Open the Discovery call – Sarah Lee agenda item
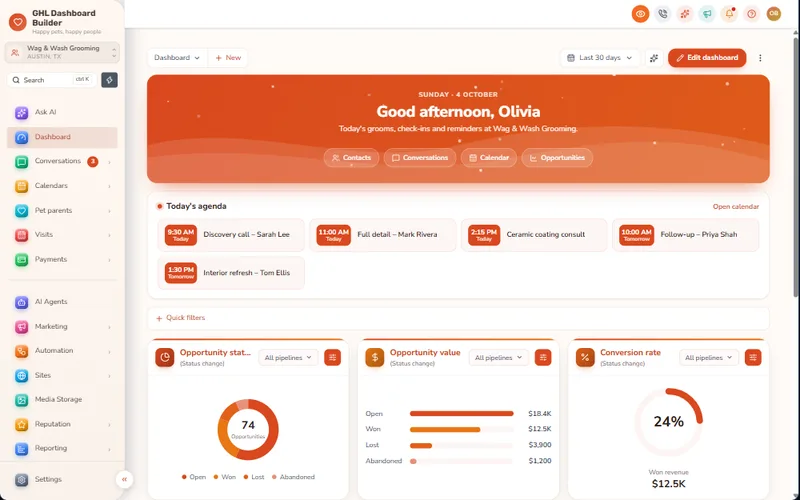Viewport: 800px width, 500px height. (x=231, y=235)
